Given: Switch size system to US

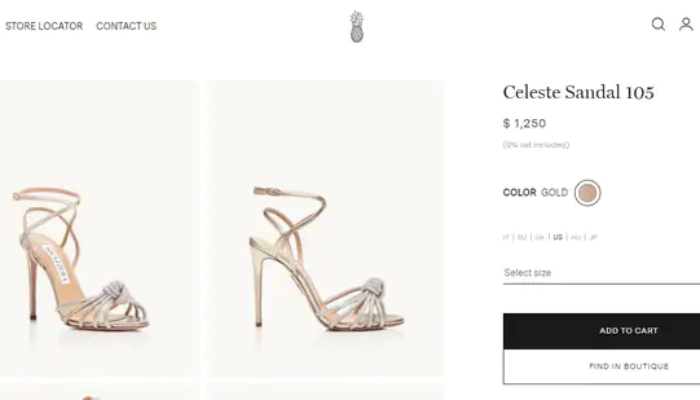Looking at the screenshot, I should click(558, 237).
